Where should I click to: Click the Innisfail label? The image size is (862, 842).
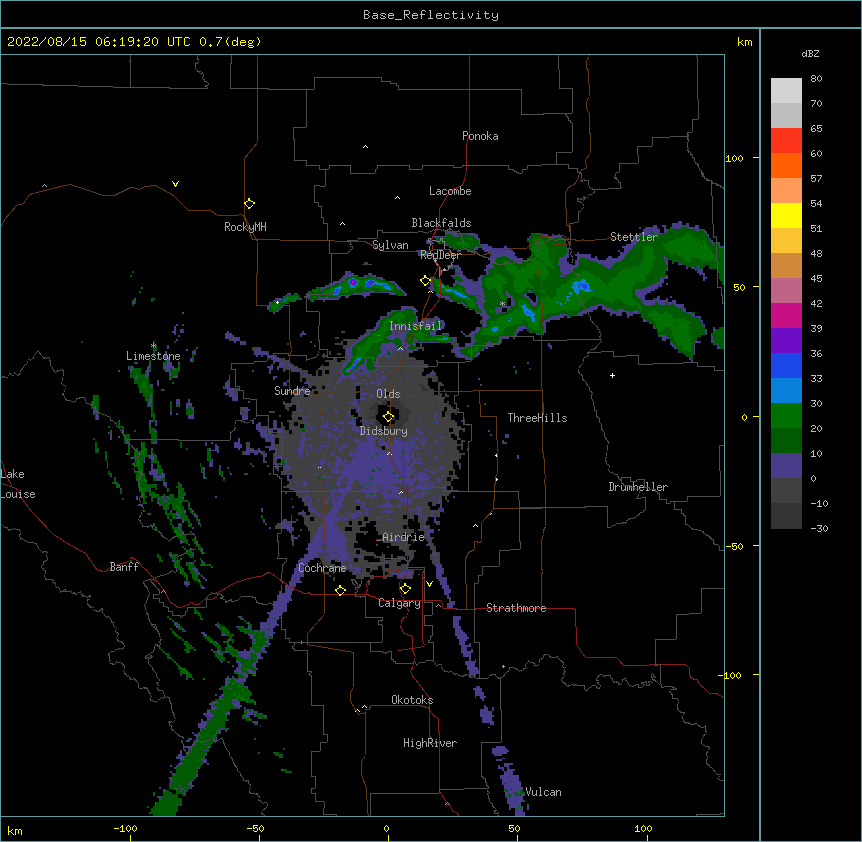point(416,326)
